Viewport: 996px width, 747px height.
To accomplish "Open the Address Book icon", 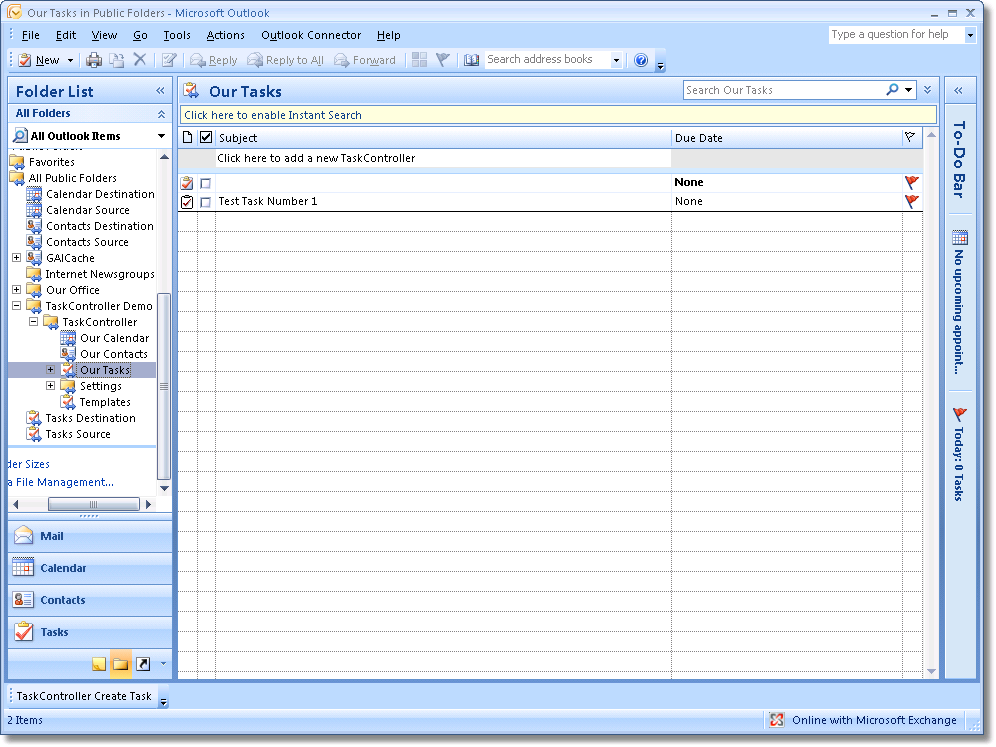I will (x=472, y=60).
